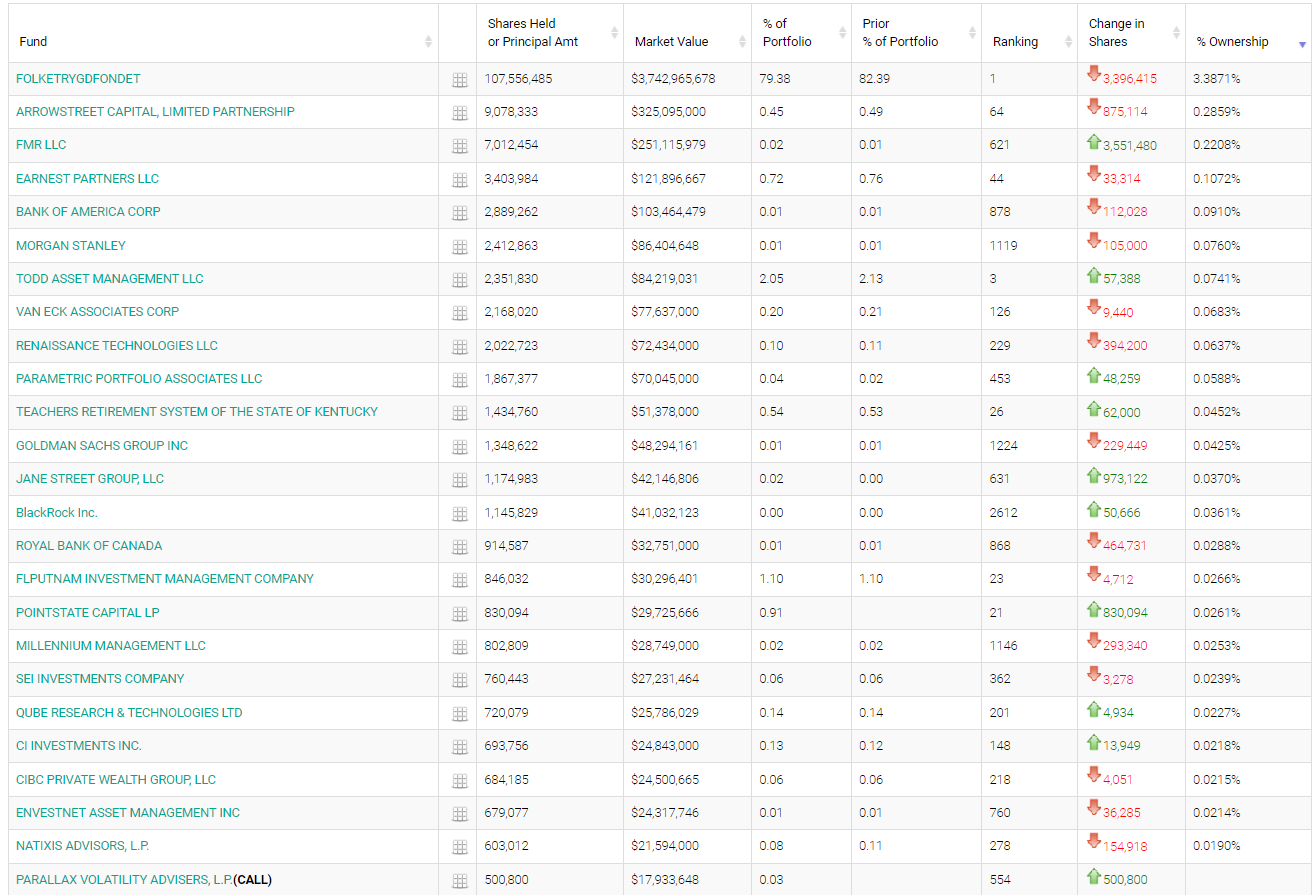Open ARROWSTREET CAPITAL, LIMITED PARTNERSHIP link
The width and height of the screenshot is (1312, 895).
[155, 112]
